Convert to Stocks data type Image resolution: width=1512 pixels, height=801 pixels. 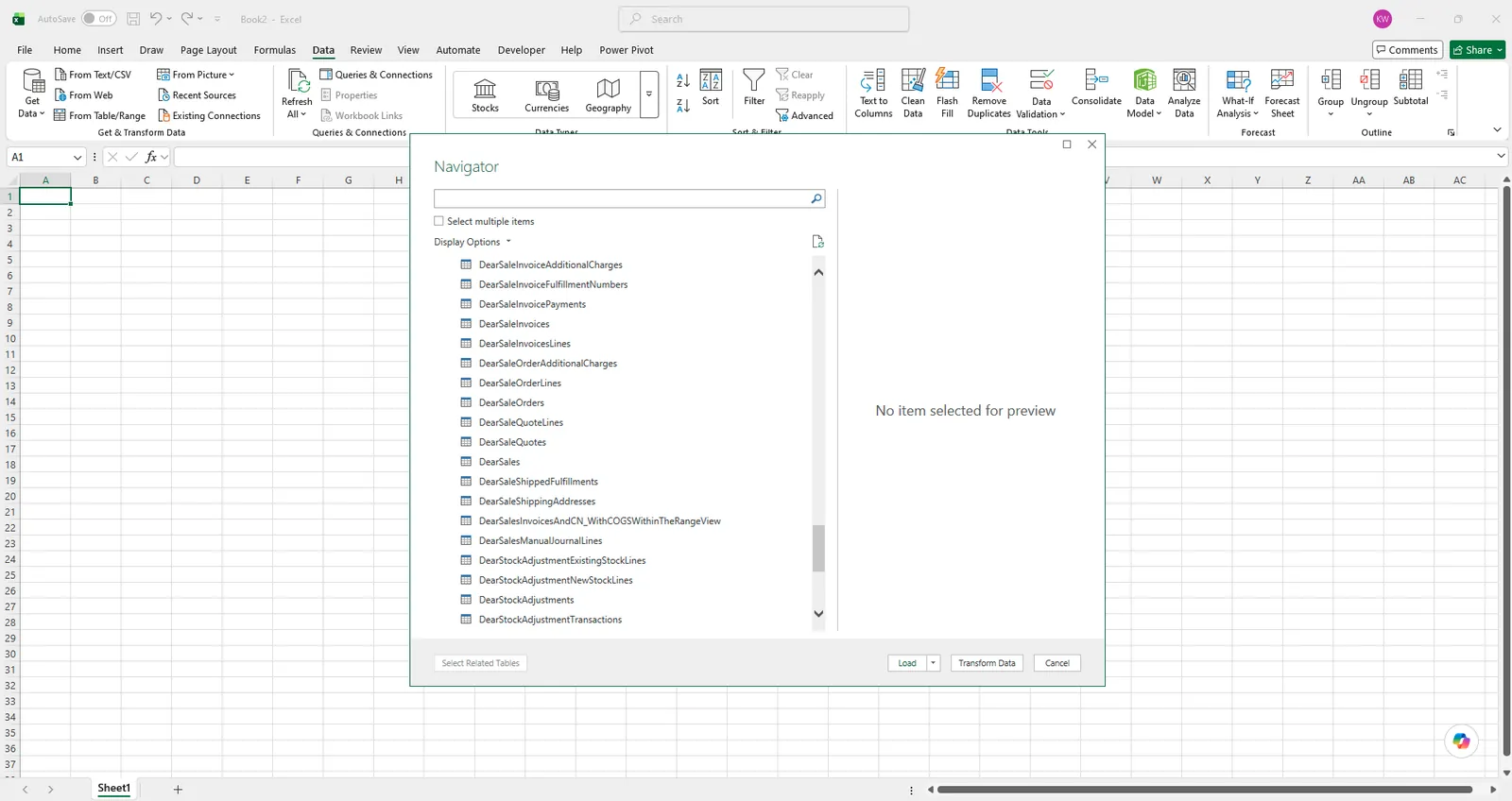tap(485, 95)
